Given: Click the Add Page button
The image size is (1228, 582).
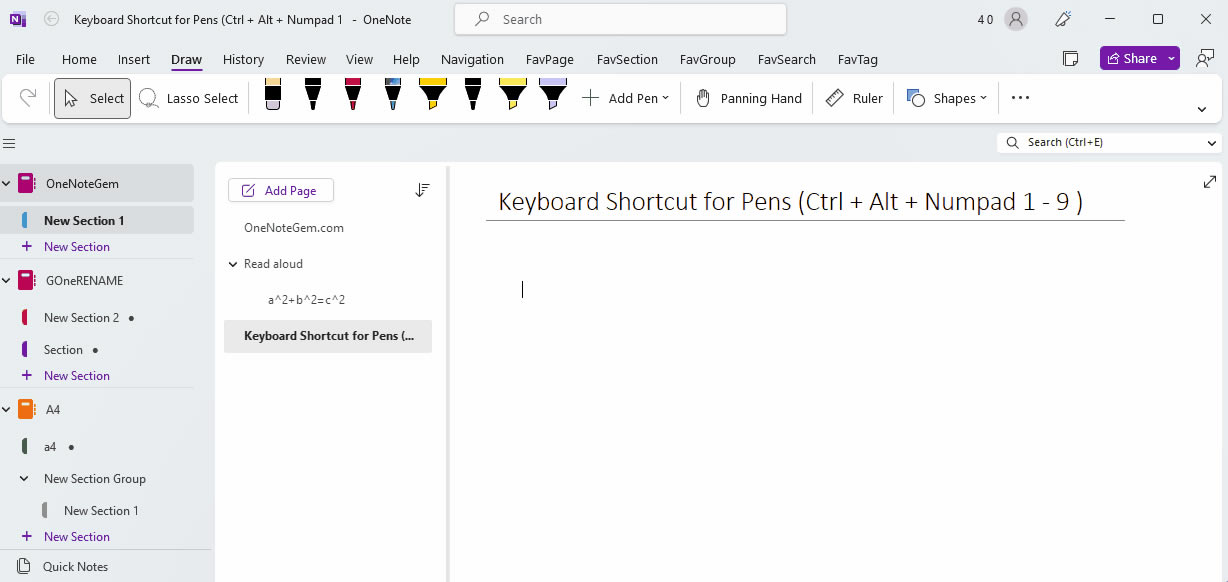Looking at the screenshot, I should pos(281,189).
